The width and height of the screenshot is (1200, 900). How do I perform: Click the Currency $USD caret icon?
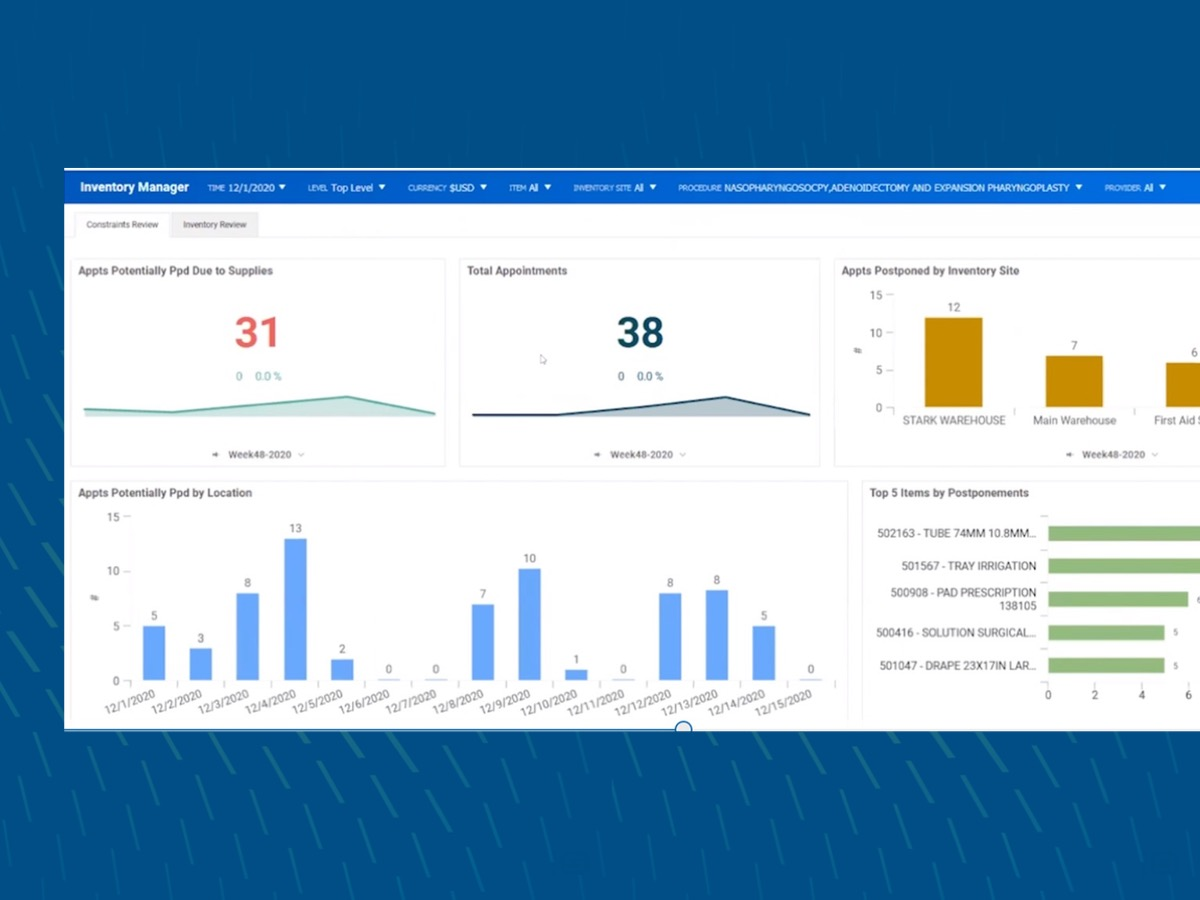[x=484, y=187]
